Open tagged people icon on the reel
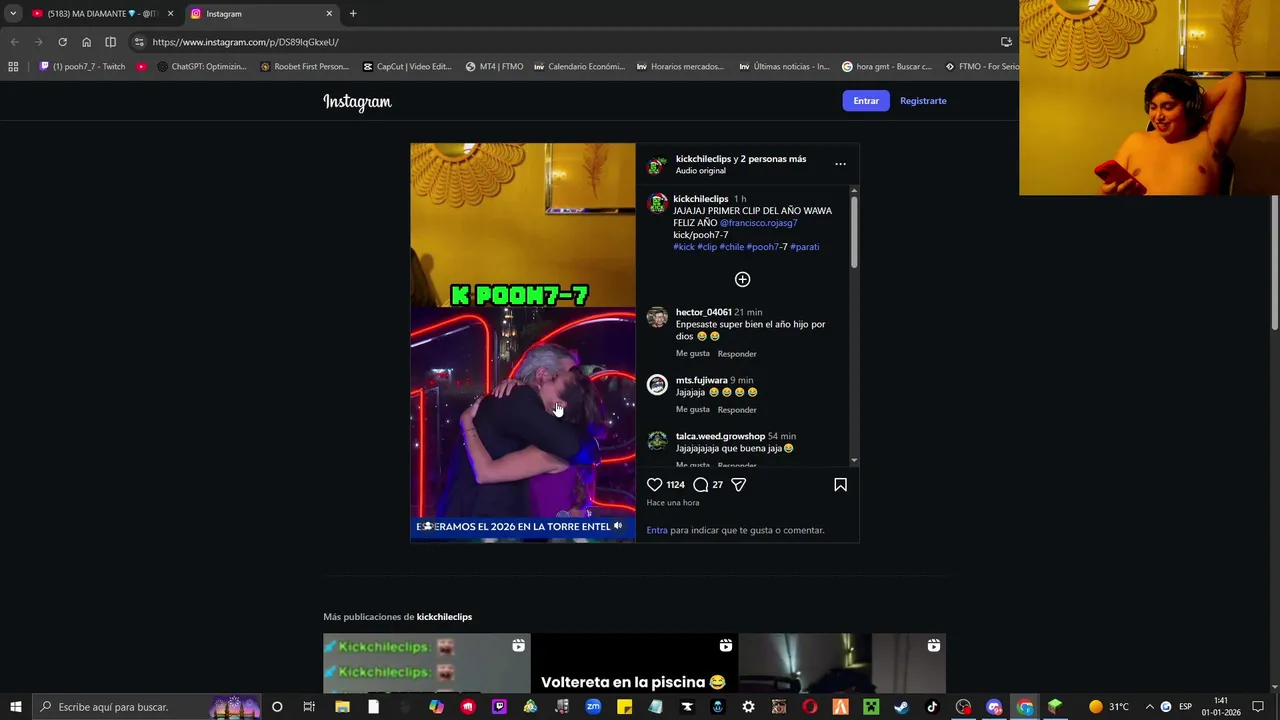This screenshot has width=1280, height=720. click(428, 526)
